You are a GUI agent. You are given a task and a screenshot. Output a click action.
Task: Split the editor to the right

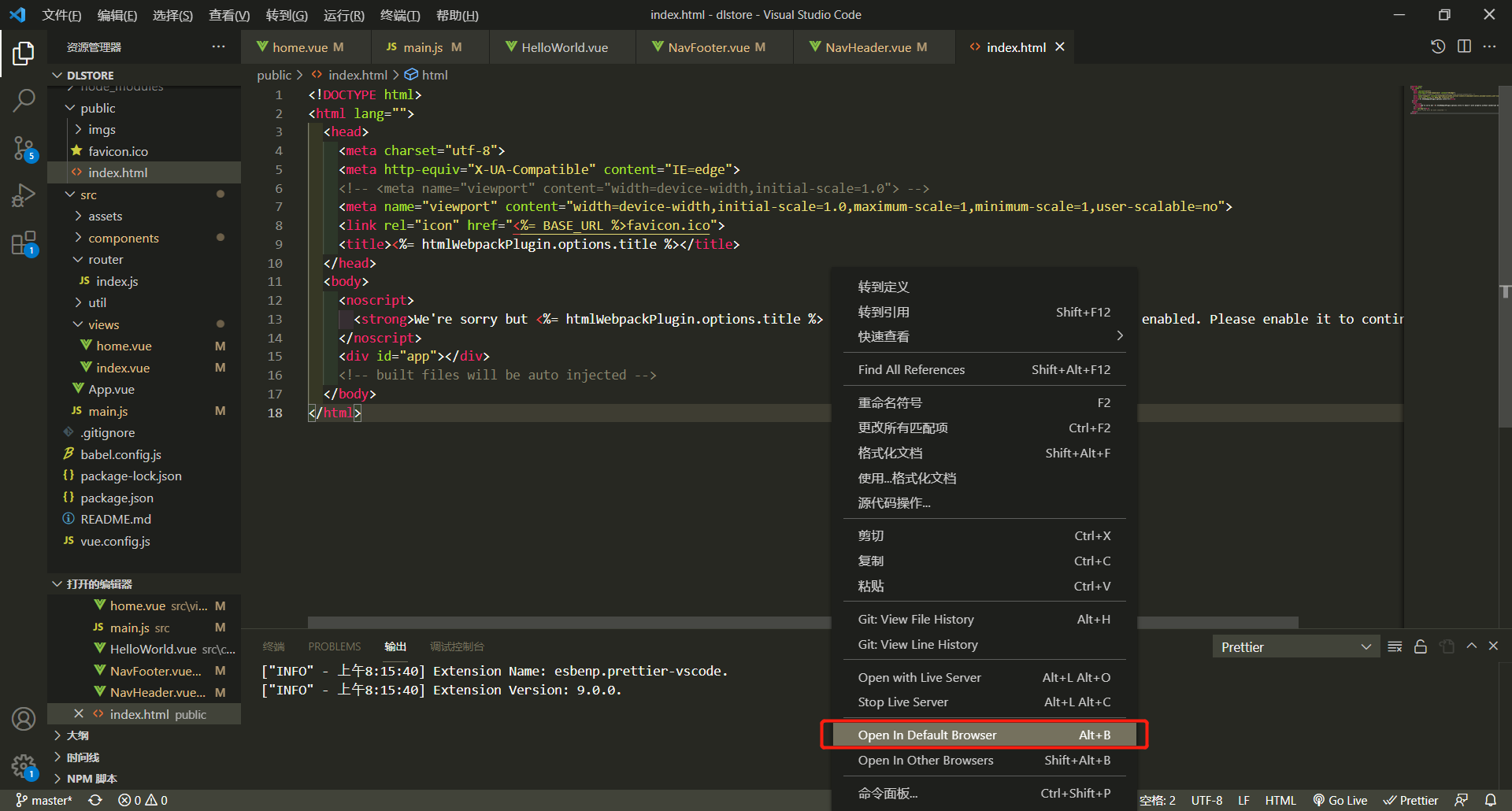(1464, 46)
